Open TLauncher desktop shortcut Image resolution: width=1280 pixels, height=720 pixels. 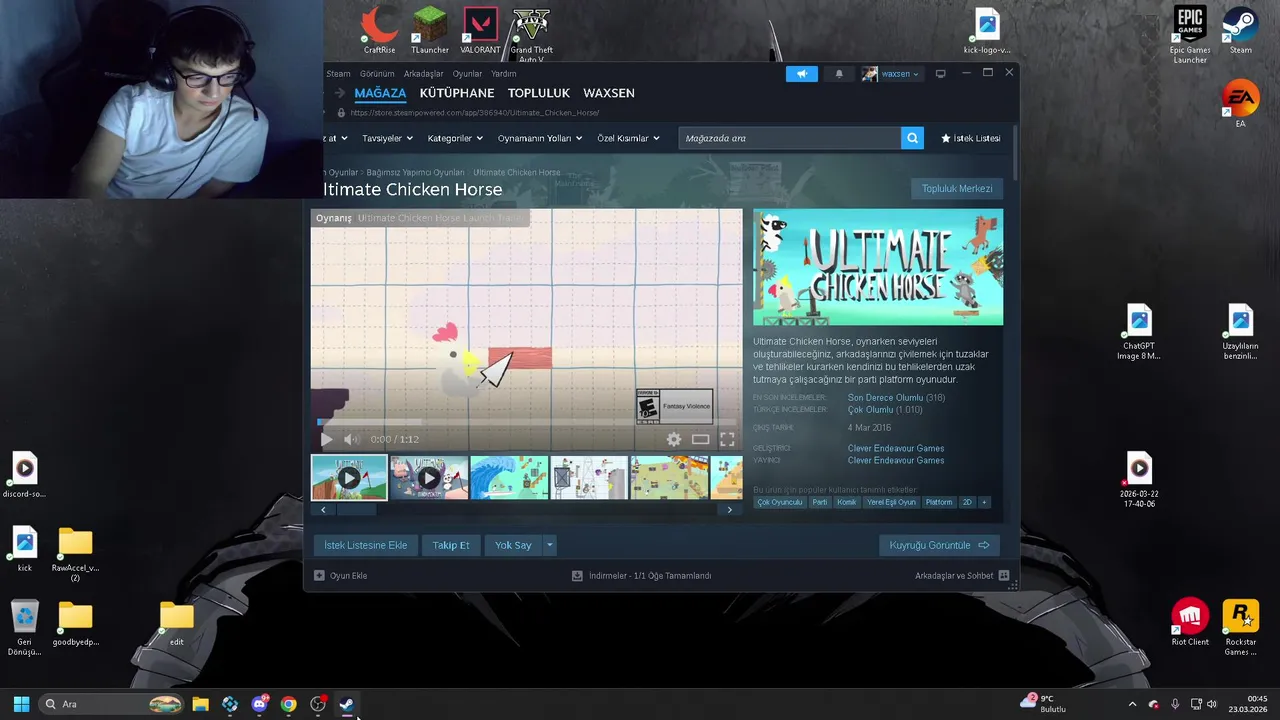[430, 30]
